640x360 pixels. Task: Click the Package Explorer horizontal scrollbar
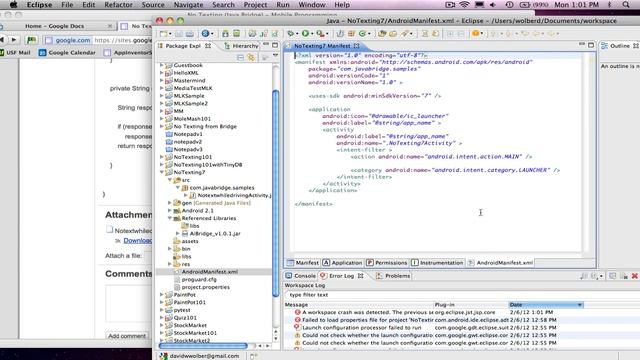tap(203, 346)
